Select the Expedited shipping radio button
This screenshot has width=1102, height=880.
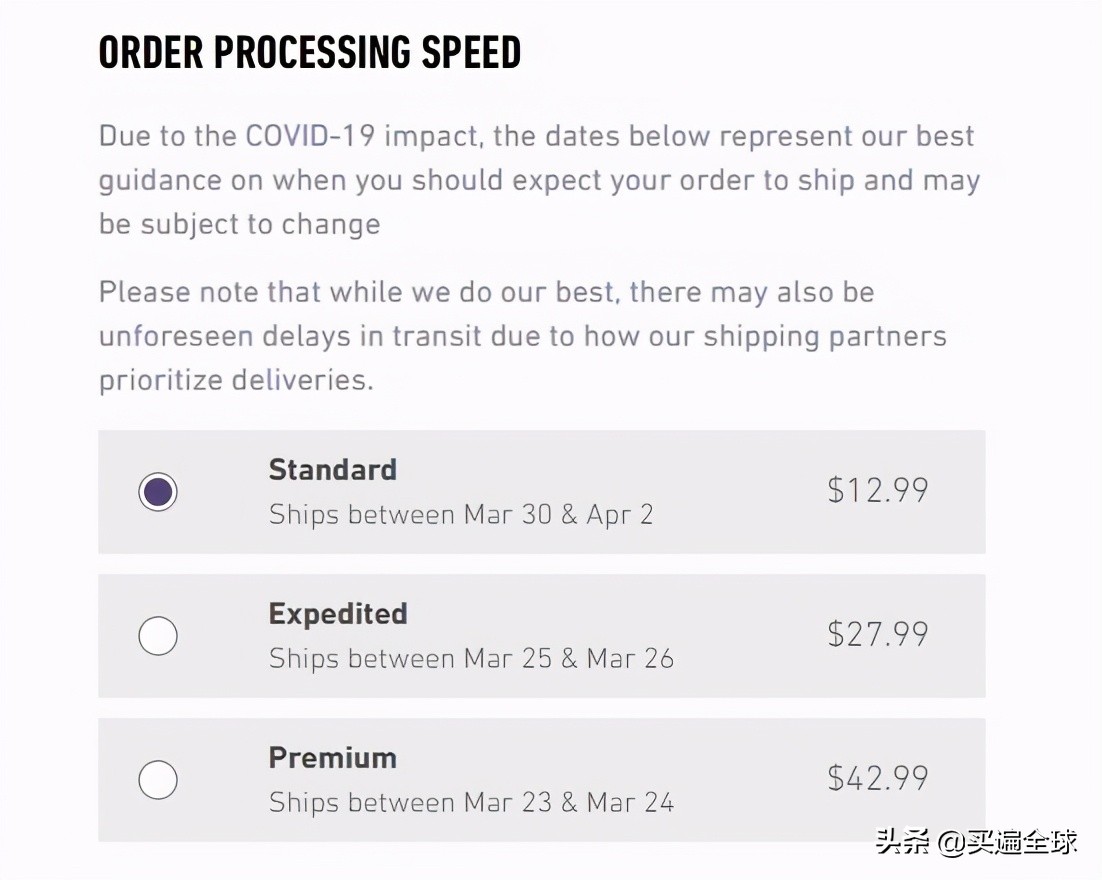coord(157,636)
